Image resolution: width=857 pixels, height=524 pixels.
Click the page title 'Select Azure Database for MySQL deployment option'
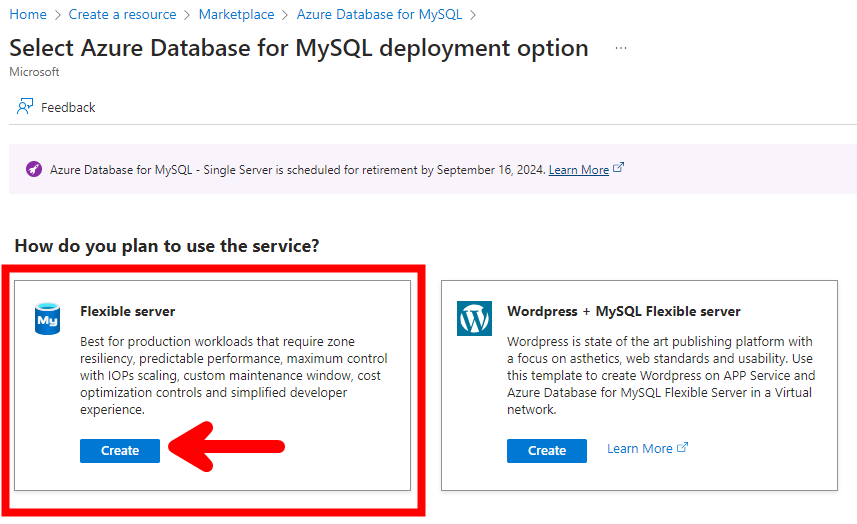tap(298, 48)
